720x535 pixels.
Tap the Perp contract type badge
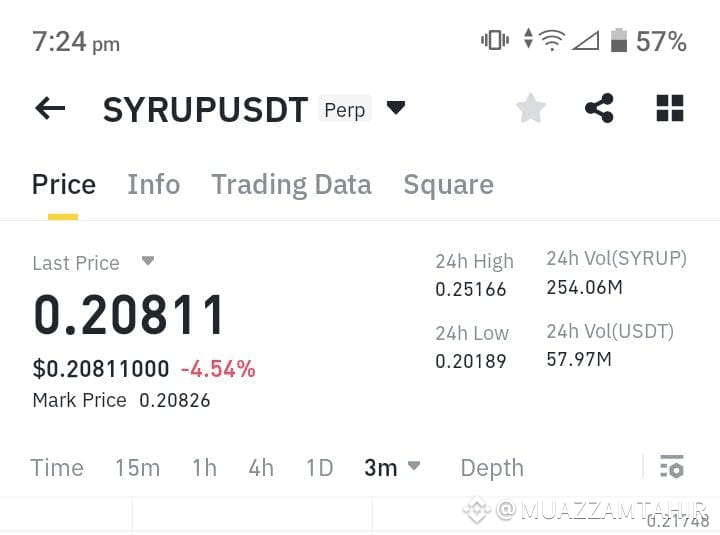coord(345,109)
